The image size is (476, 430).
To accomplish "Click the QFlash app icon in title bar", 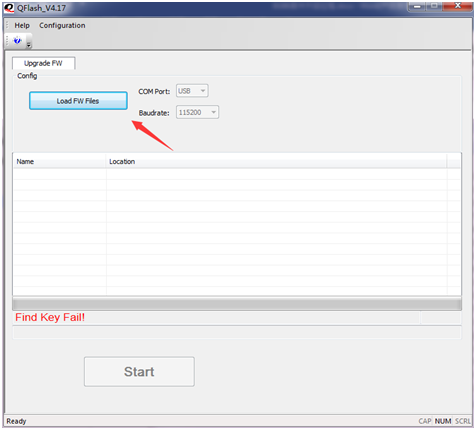I will [9, 8].
